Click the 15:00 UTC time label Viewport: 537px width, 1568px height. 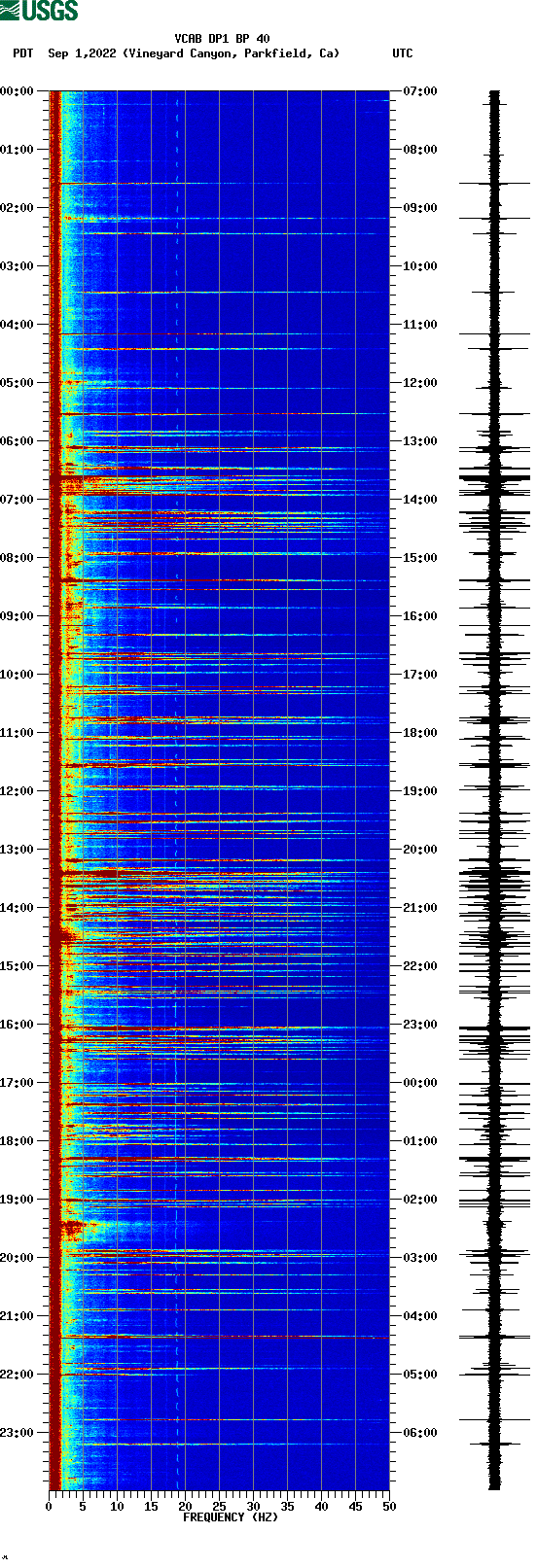click(420, 558)
